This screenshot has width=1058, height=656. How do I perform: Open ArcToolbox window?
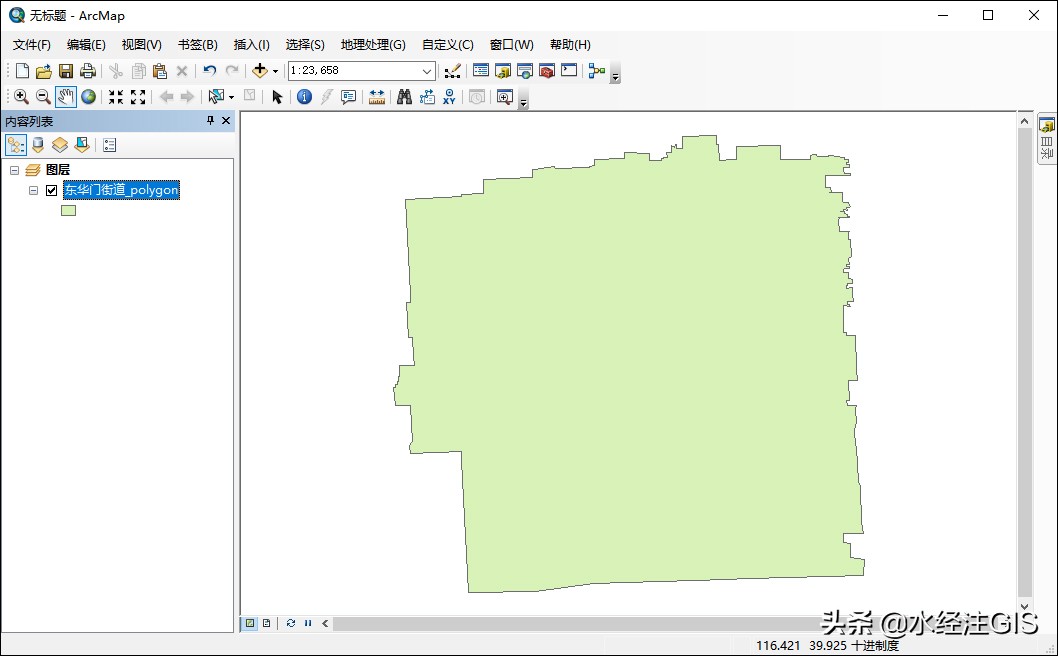pyautogui.click(x=547, y=70)
